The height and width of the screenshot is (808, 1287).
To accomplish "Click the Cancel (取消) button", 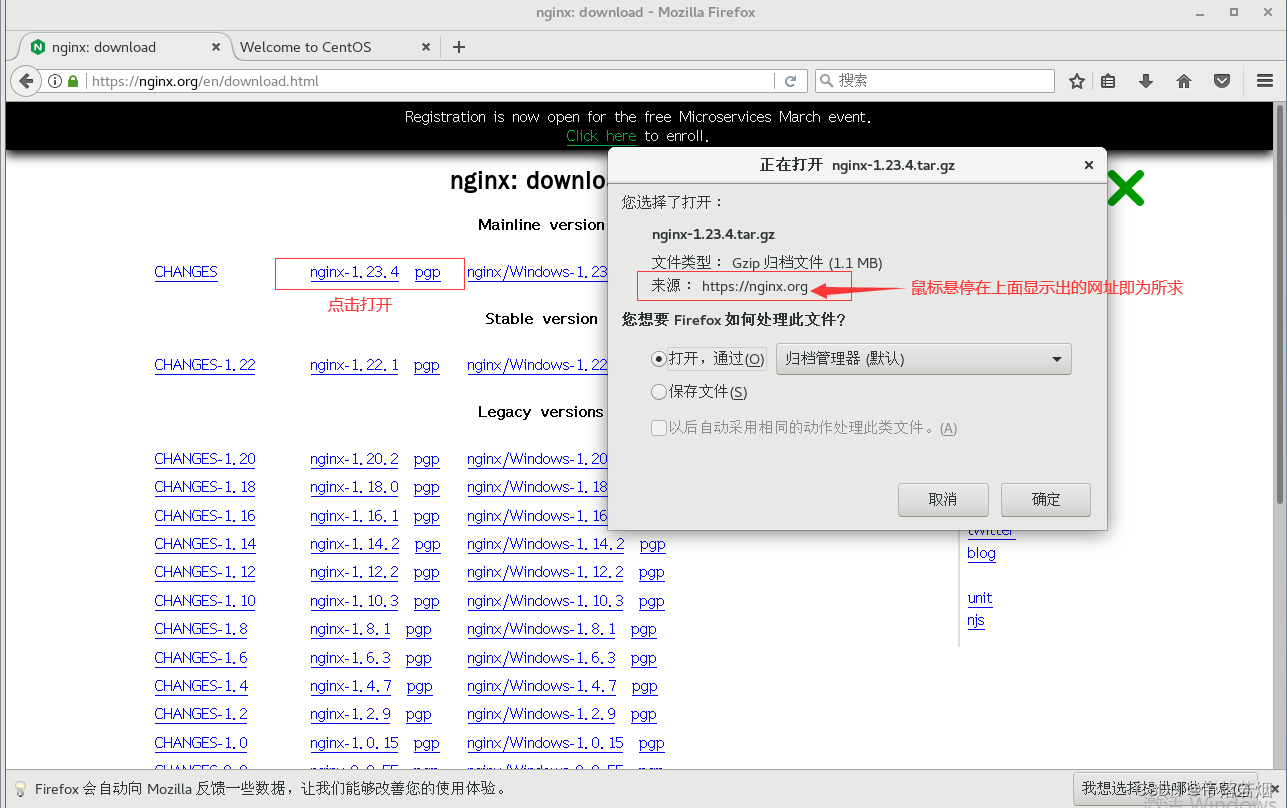I will pyautogui.click(x=943, y=500).
